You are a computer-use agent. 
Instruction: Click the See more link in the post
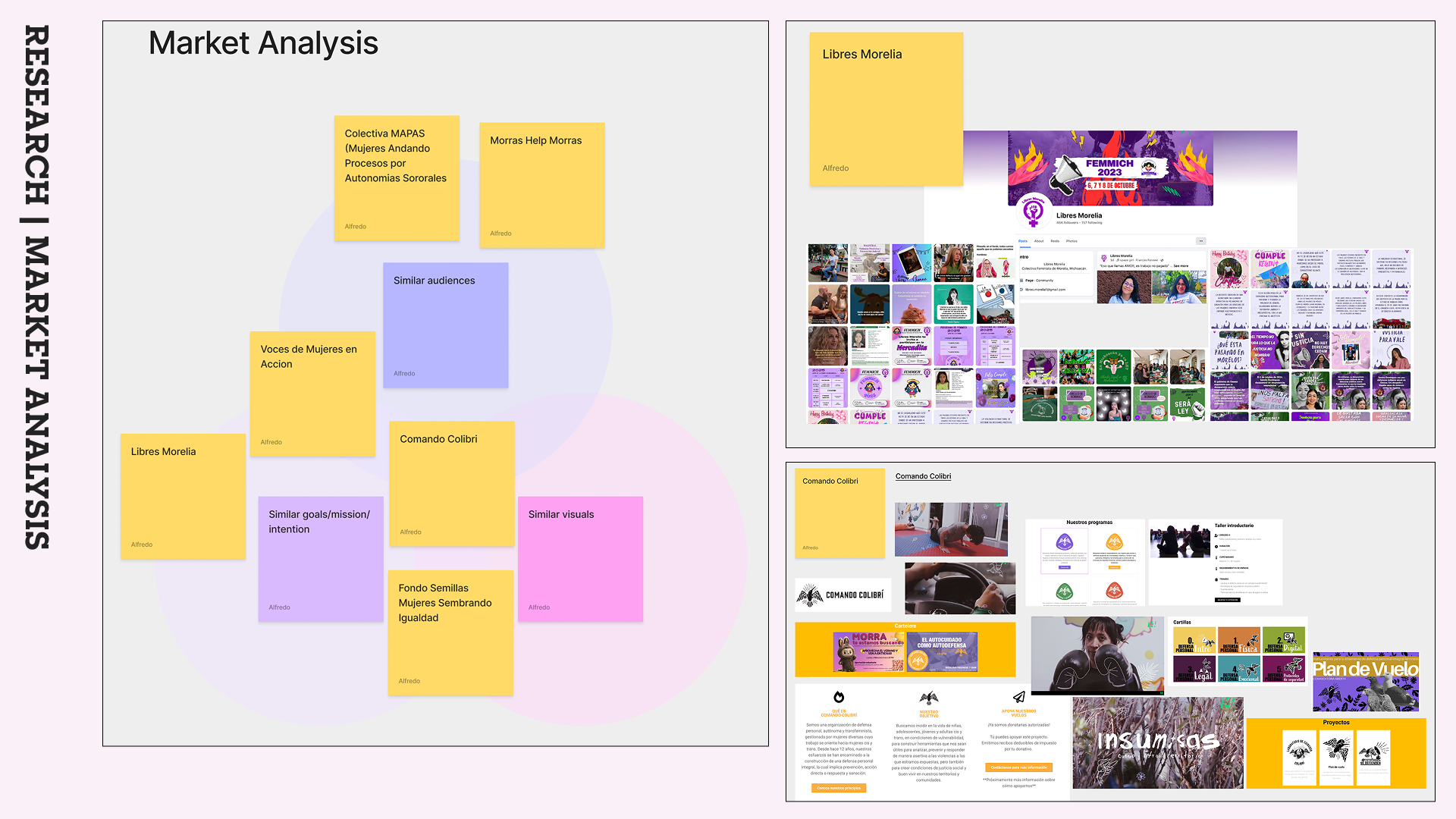[1181, 266]
